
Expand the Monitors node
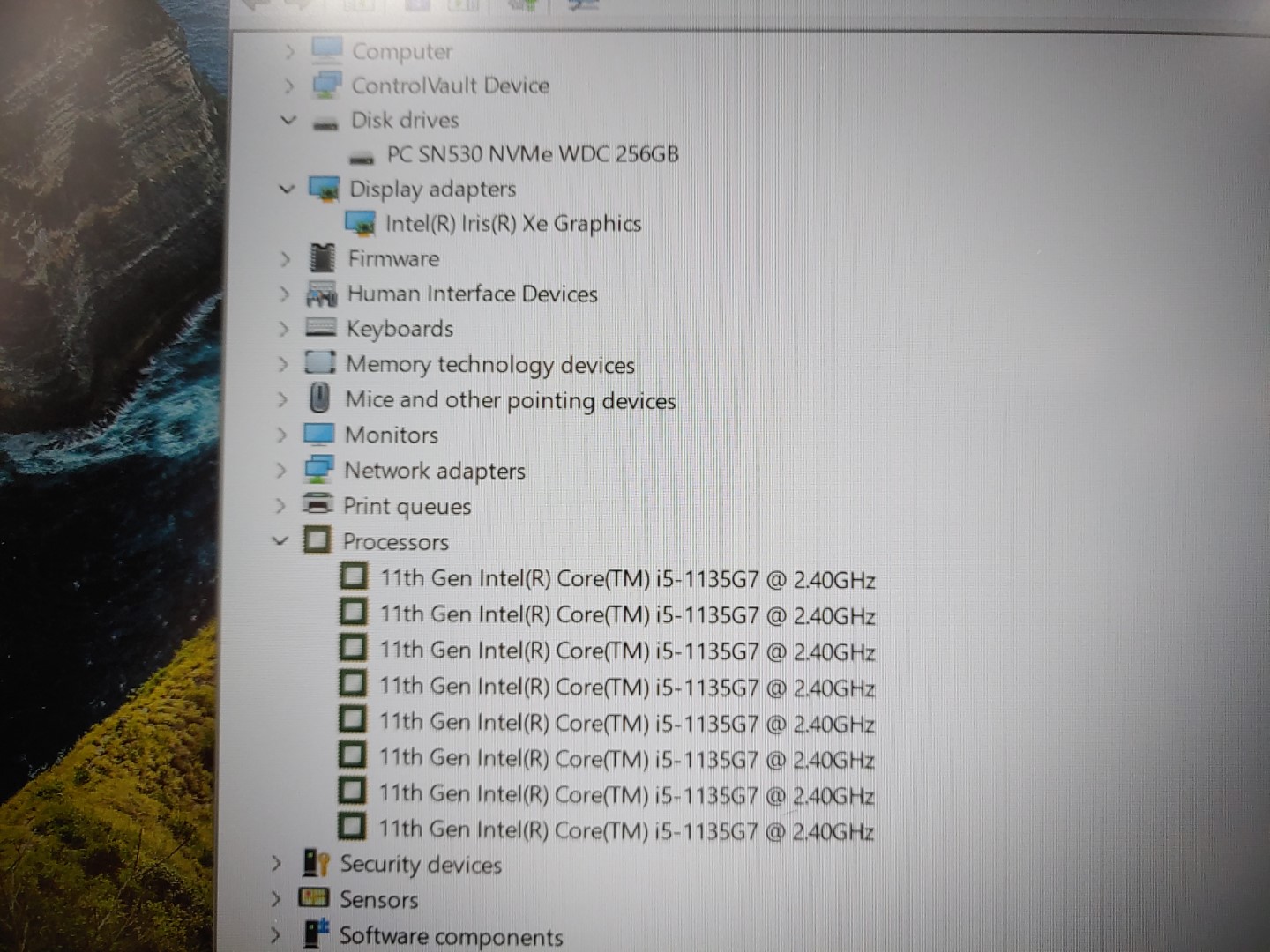coord(281,435)
